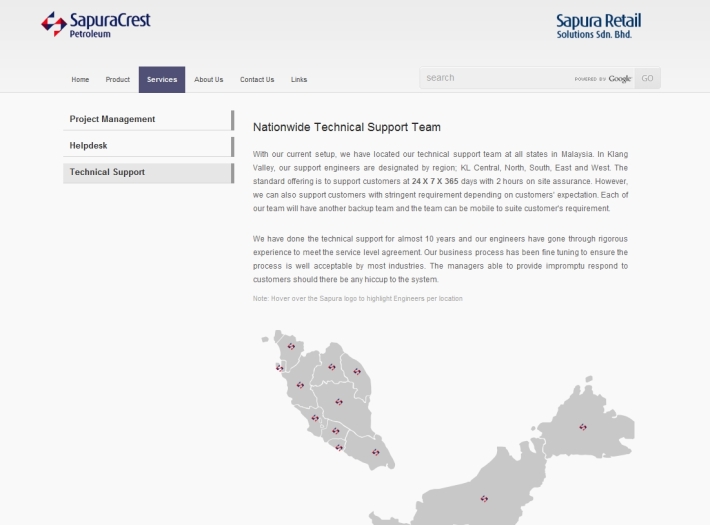Click the Sapura icon on Perak
This screenshot has width=710, height=525.
299,384
